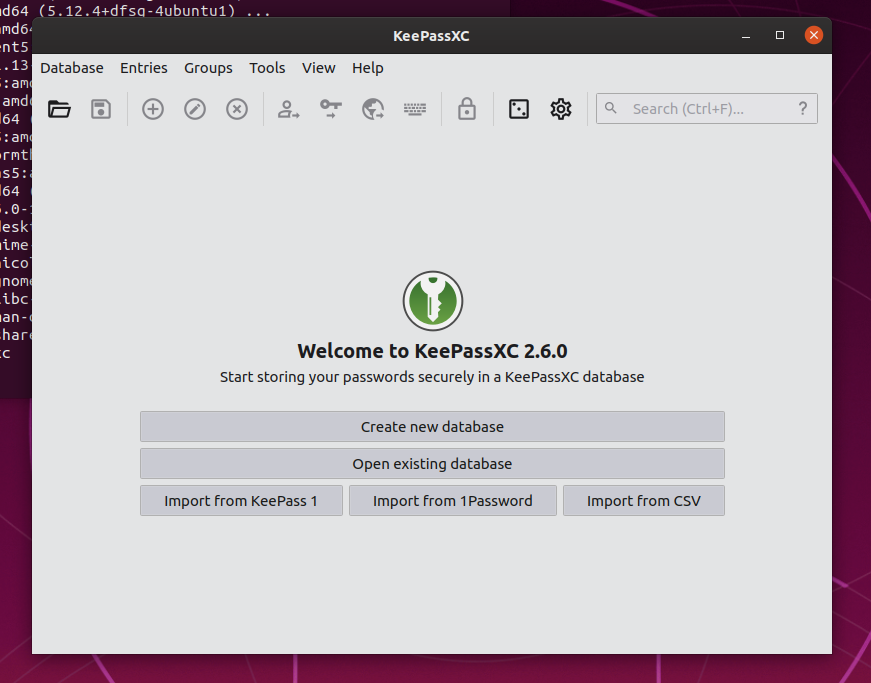Viewport: 871px width, 683px height.
Task: Click the Edit entry pencil icon
Action: pyautogui.click(x=195, y=109)
